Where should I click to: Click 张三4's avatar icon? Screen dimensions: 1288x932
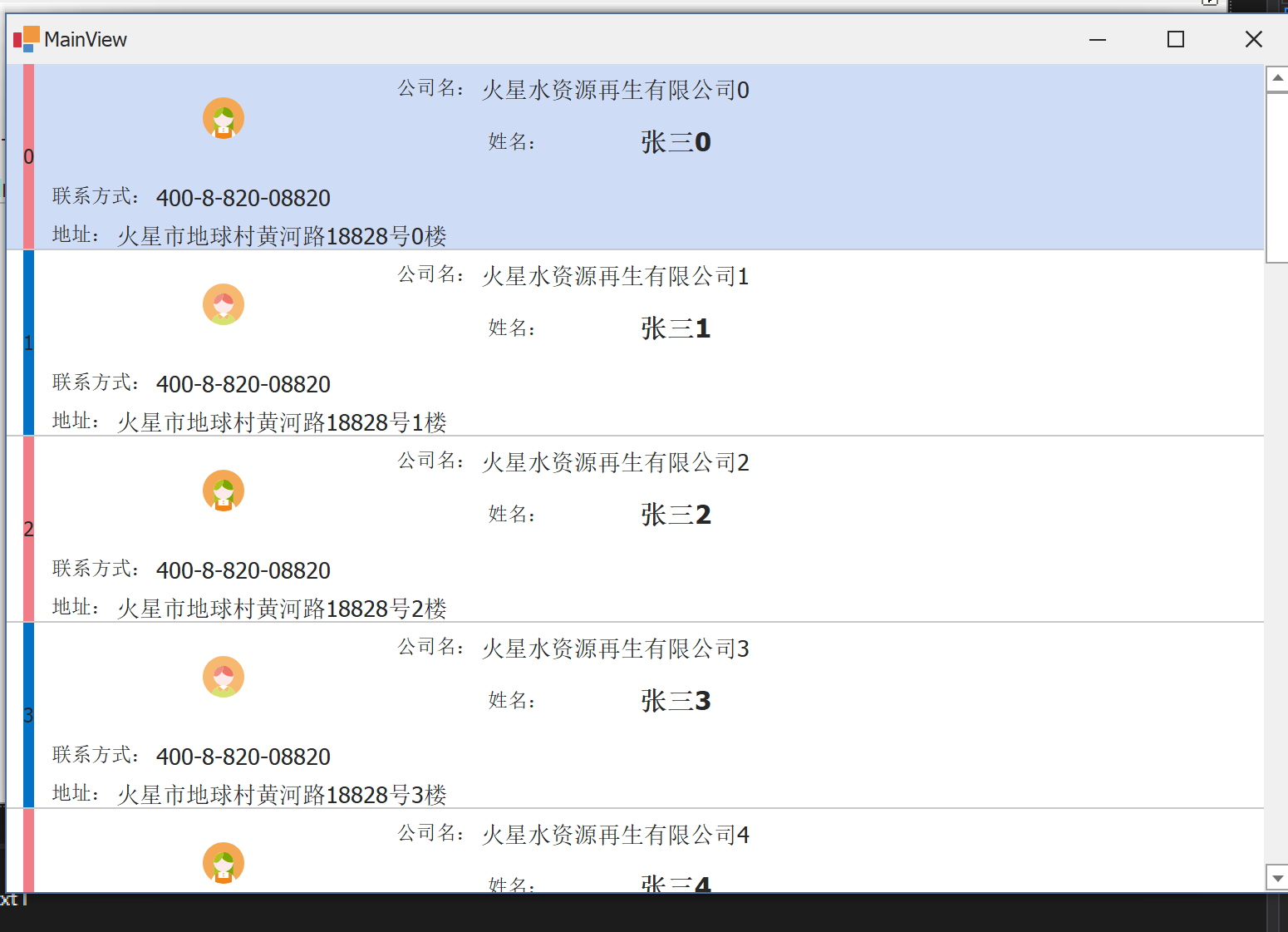coord(223,863)
